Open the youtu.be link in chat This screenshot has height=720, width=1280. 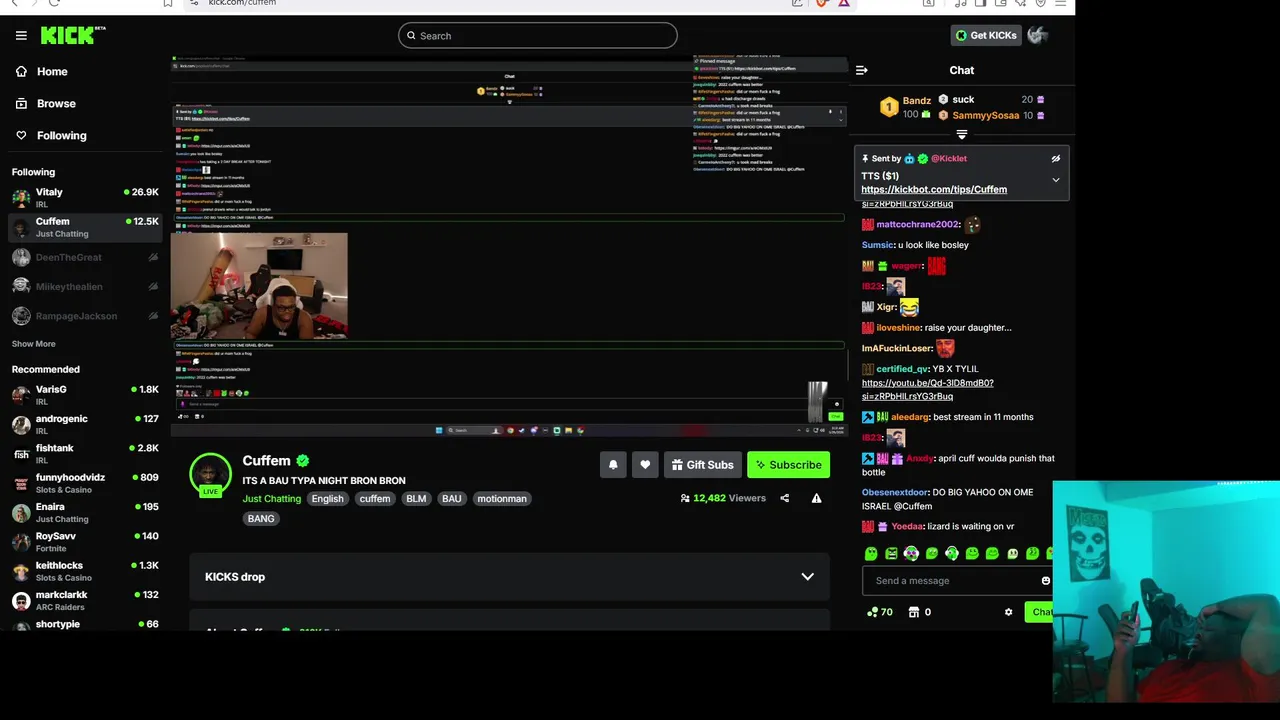928,390
